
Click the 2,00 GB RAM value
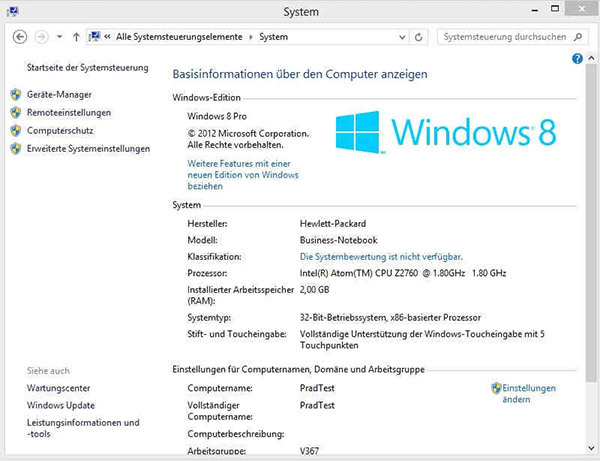point(315,290)
